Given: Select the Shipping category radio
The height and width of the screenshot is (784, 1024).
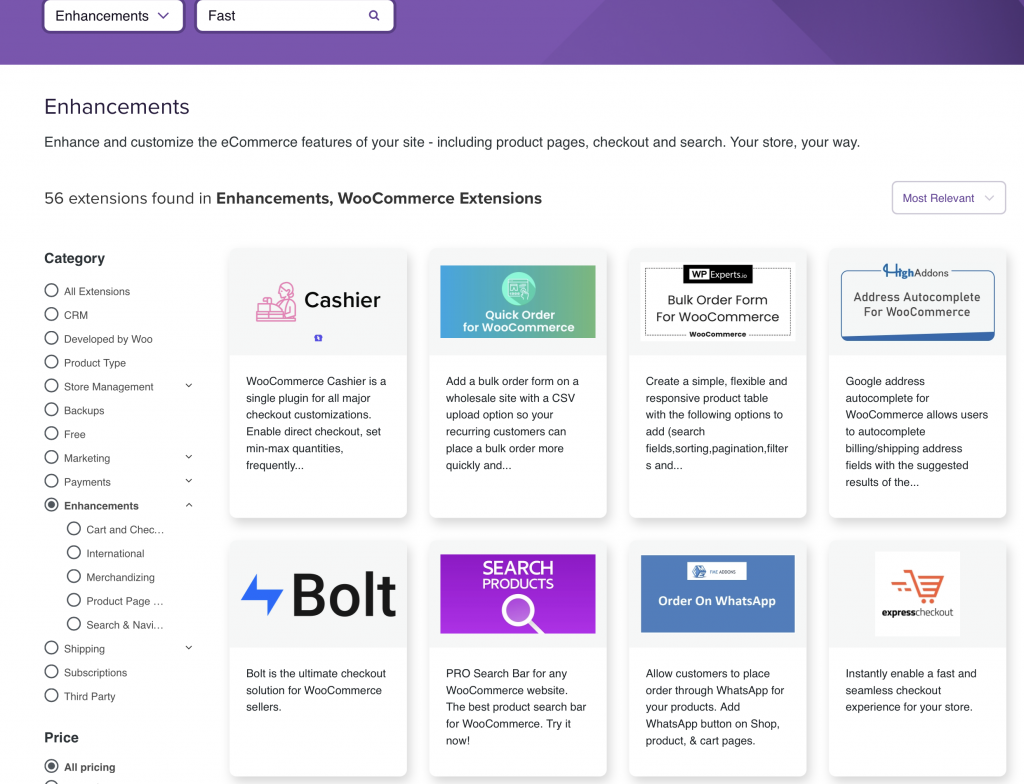Looking at the screenshot, I should (52, 648).
